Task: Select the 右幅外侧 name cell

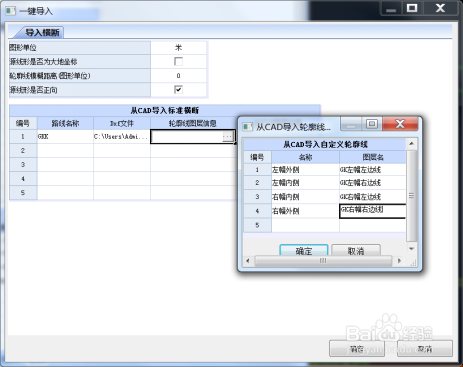Action: point(305,211)
